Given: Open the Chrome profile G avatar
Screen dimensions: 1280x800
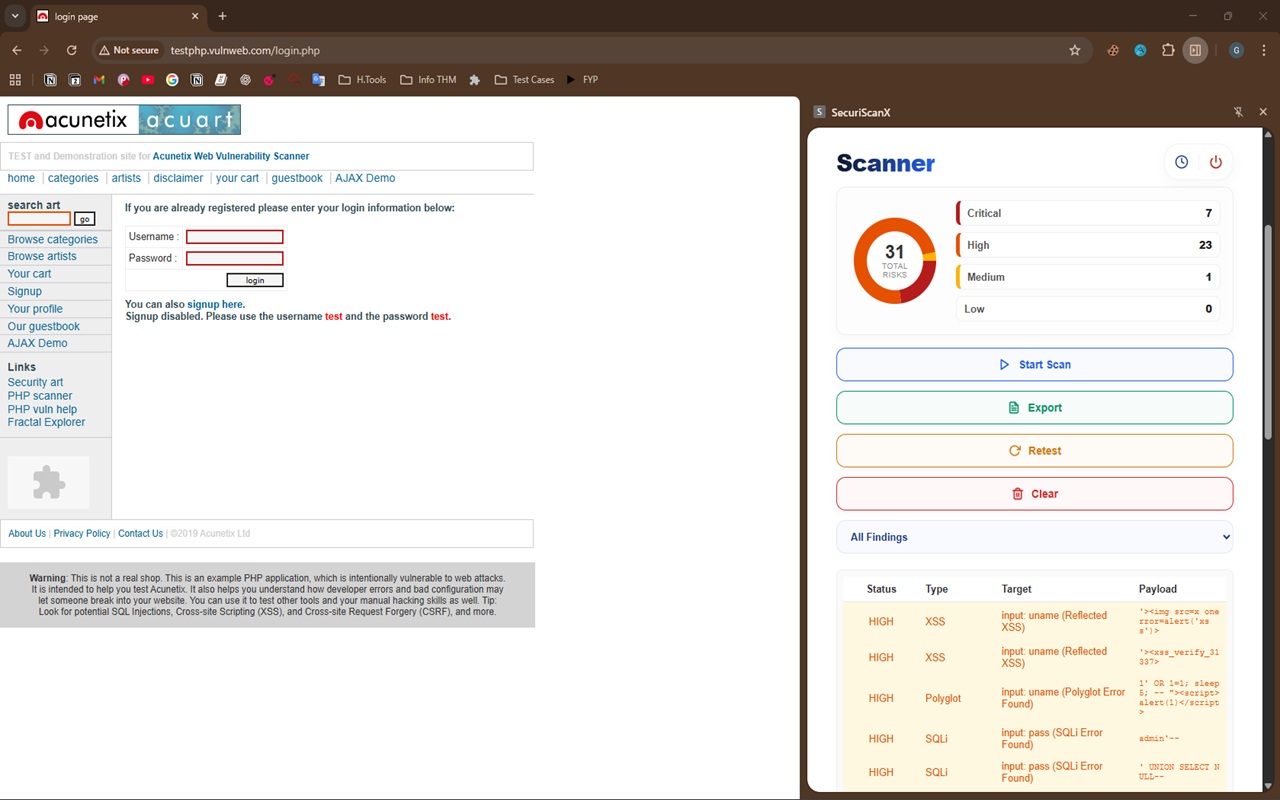Looking at the screenshot, I should [x=1236, y=50].
